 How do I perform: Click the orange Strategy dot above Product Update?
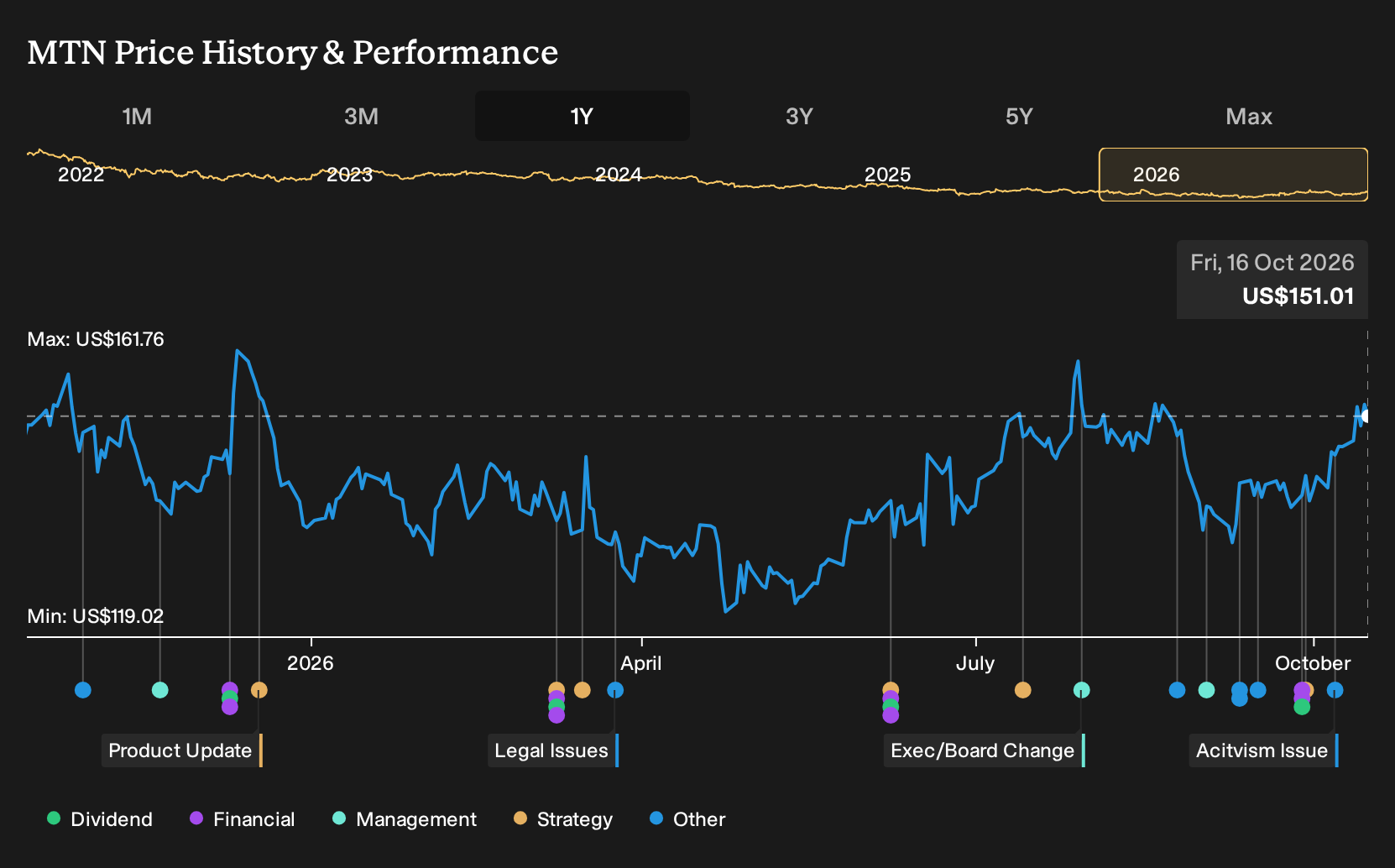(x=259, y=690)
